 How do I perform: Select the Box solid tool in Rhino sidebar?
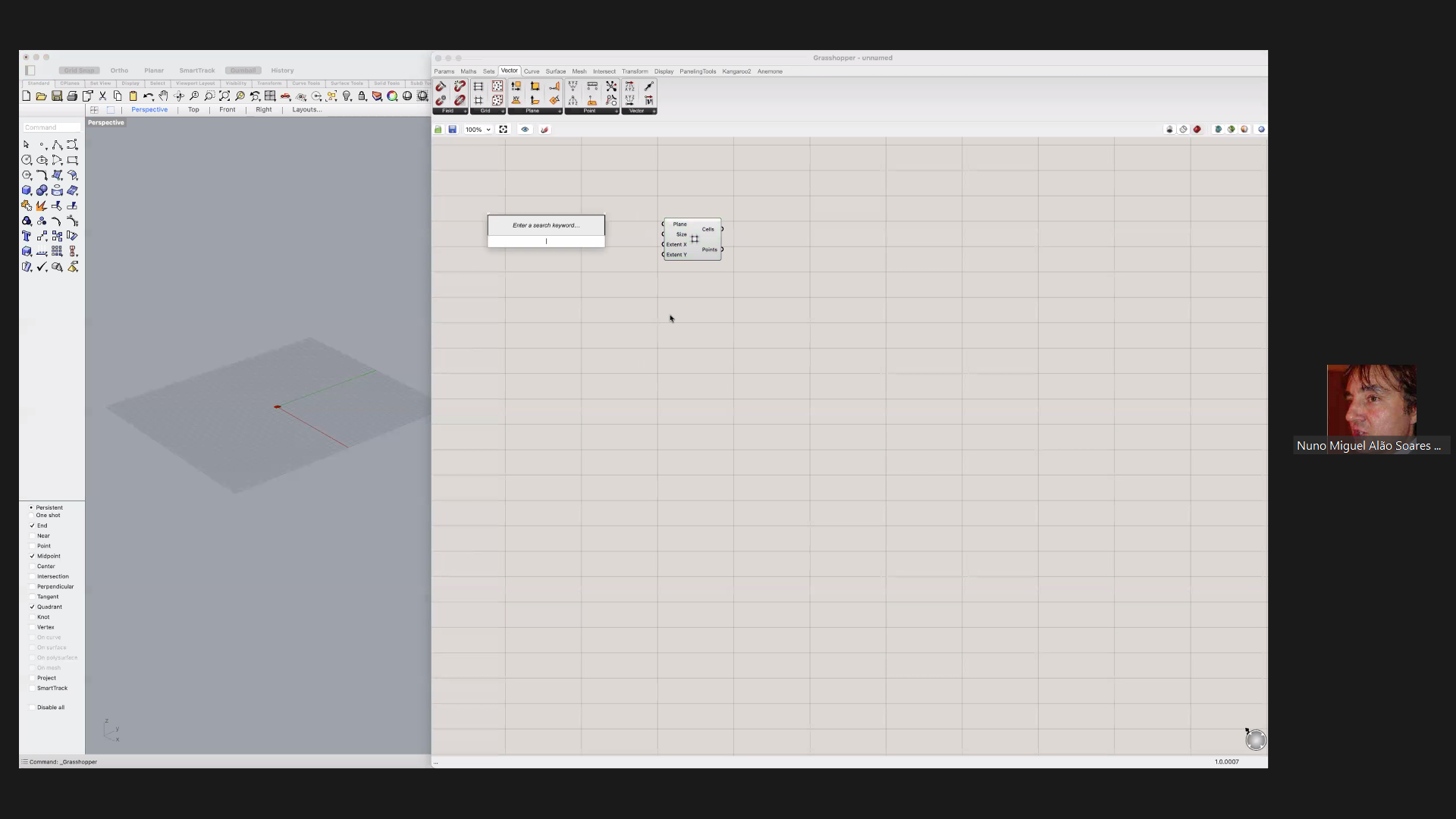pyautogui.click(x=27, y=190)
